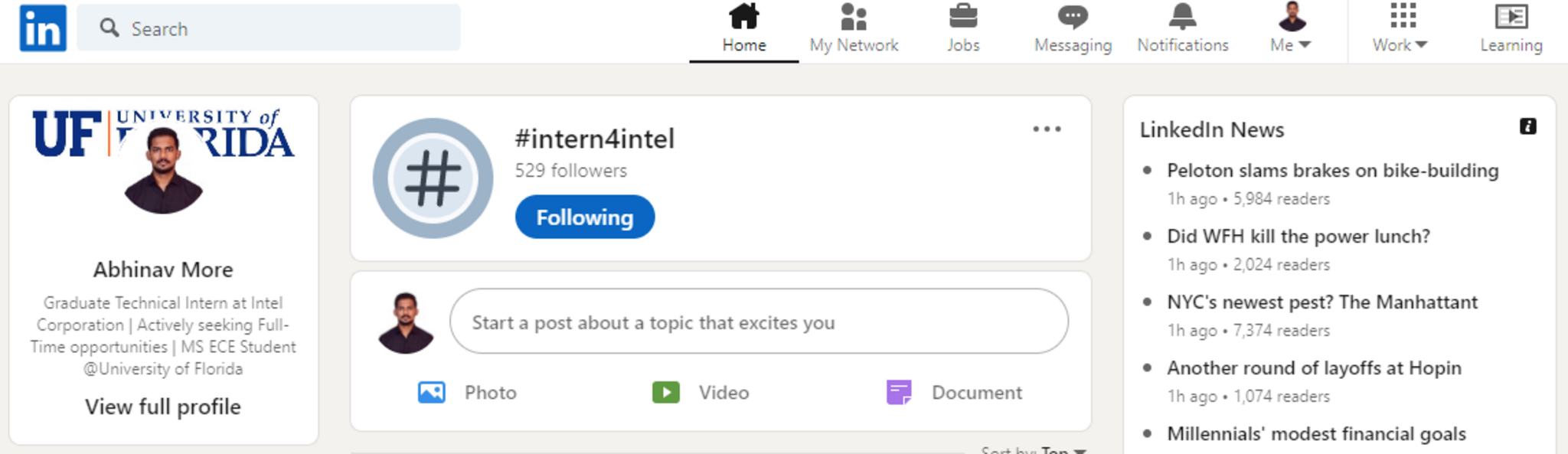1568x454 pixels.
Task: Open three-dot menu on hashtag card
Action: [1047, 129]
